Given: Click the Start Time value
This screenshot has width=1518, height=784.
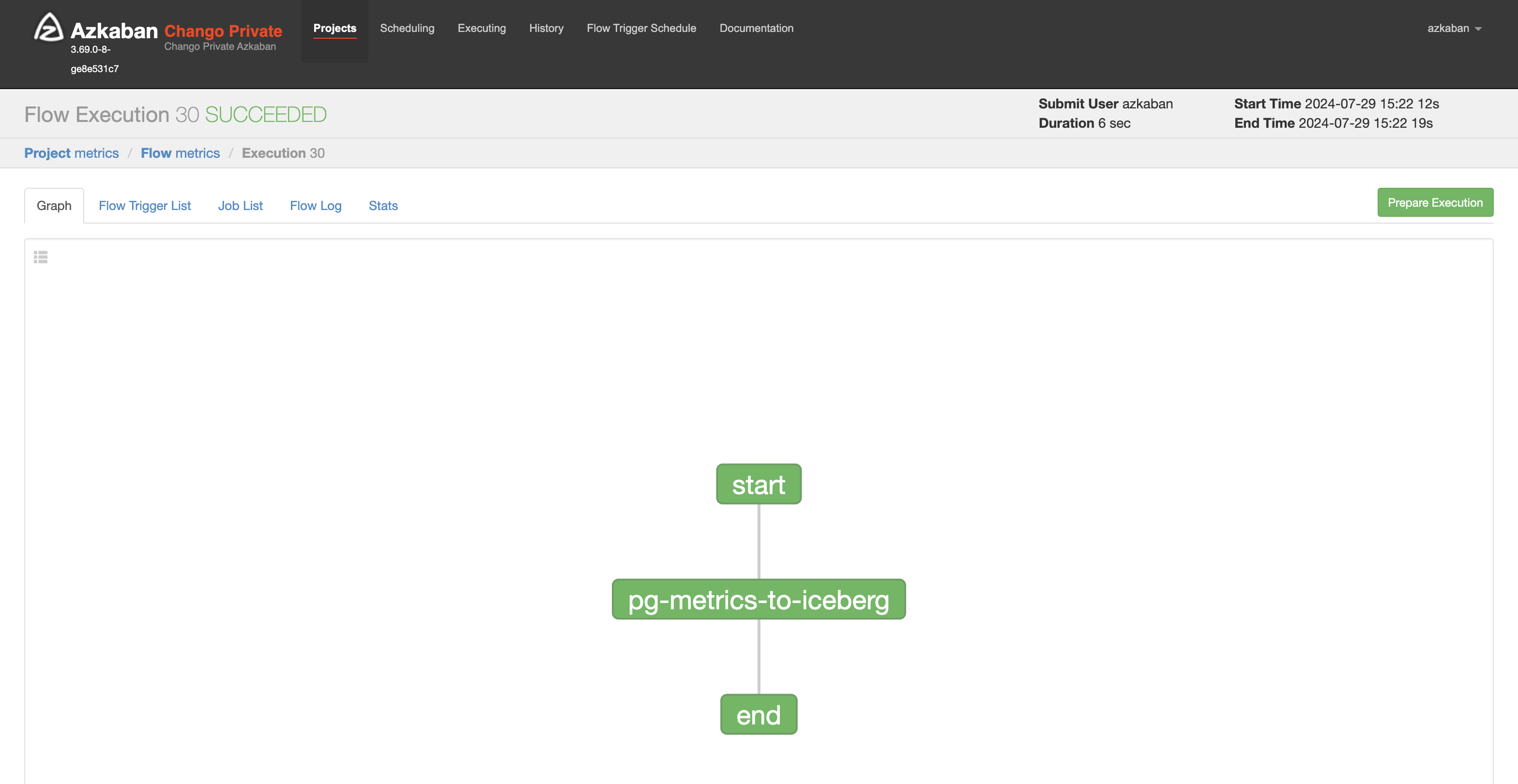Looking at the screenshot, I should click(x=1372, y=104).
